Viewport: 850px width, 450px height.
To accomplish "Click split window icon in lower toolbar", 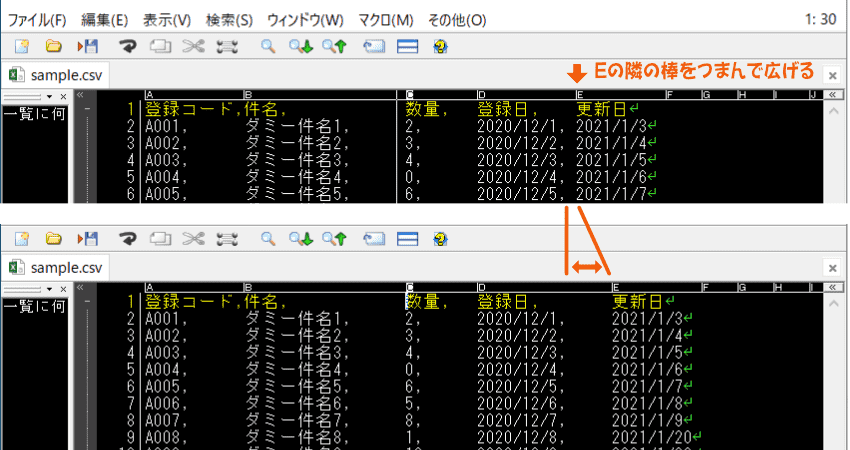I will [x=408, y=239].
